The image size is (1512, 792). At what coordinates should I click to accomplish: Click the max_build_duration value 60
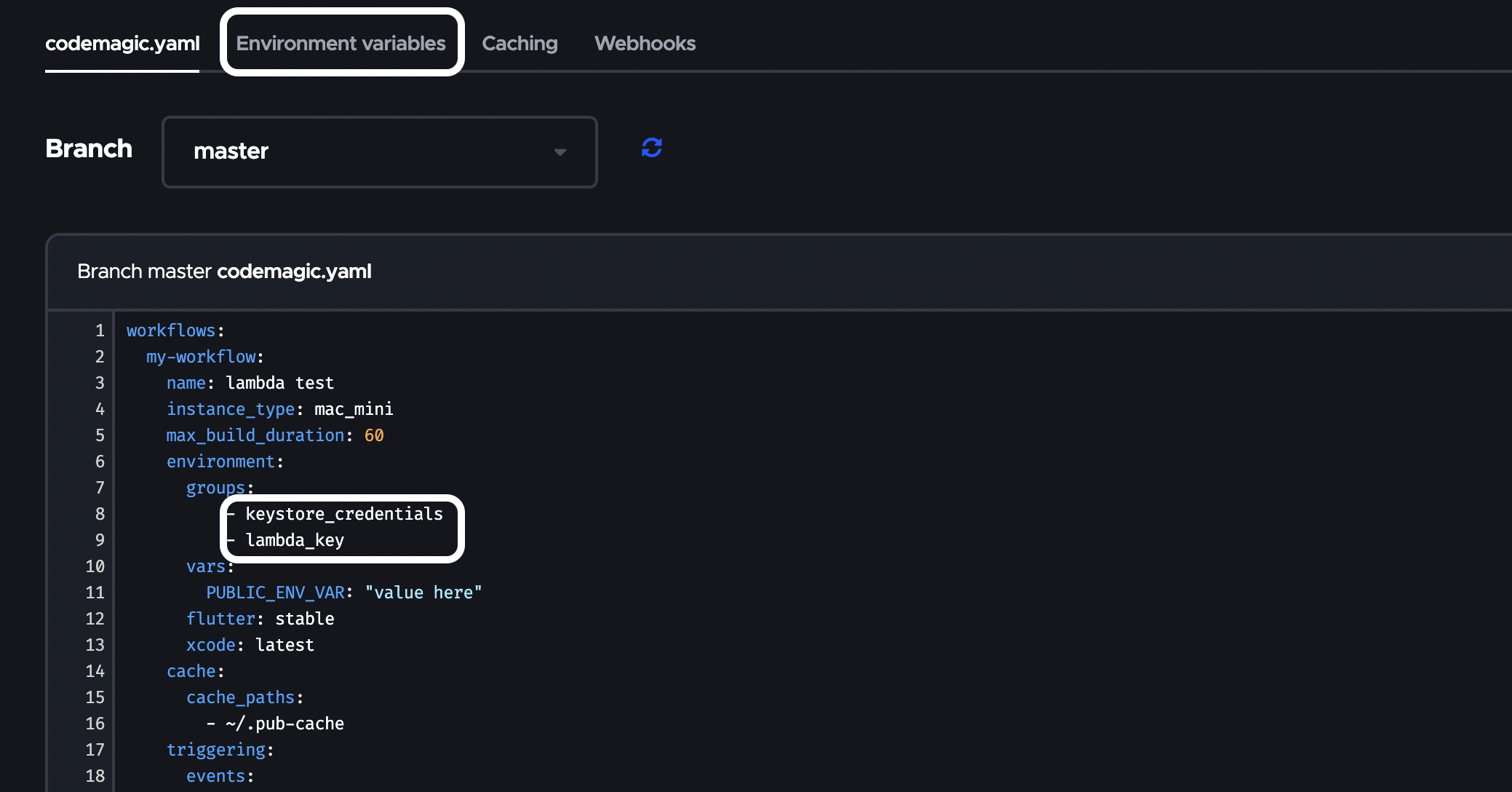click(x=374, y=435)
